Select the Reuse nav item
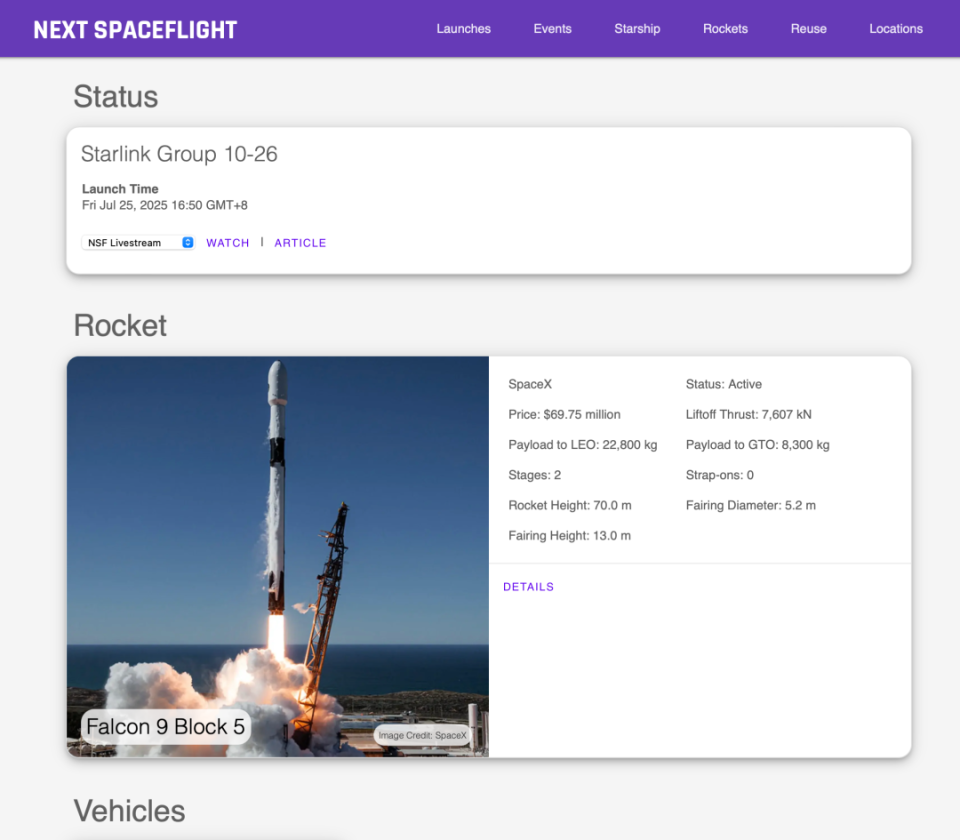 [x=809, y=29]
